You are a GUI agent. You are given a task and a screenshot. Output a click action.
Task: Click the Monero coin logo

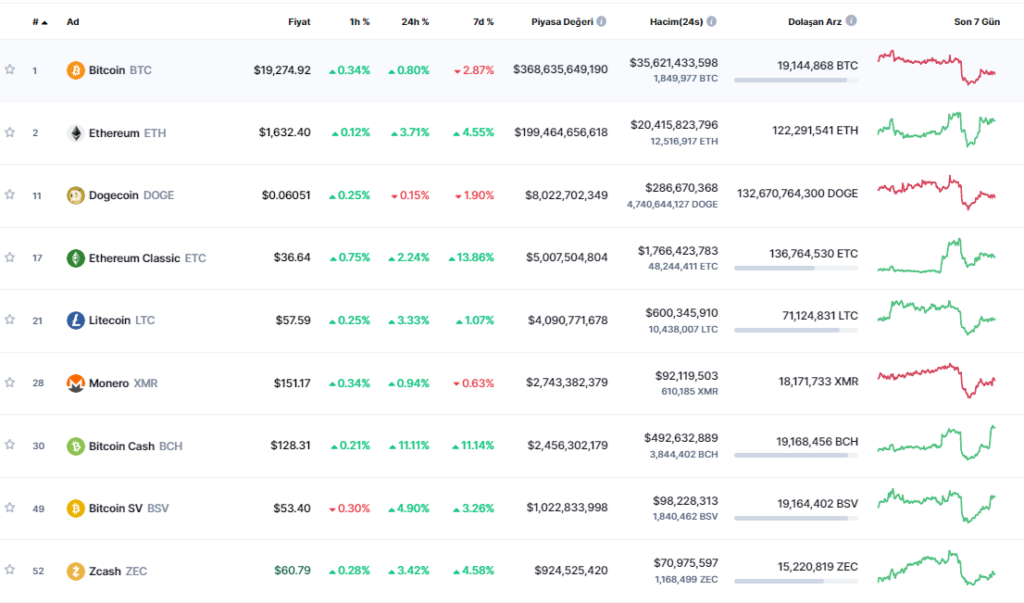point(76,383)
